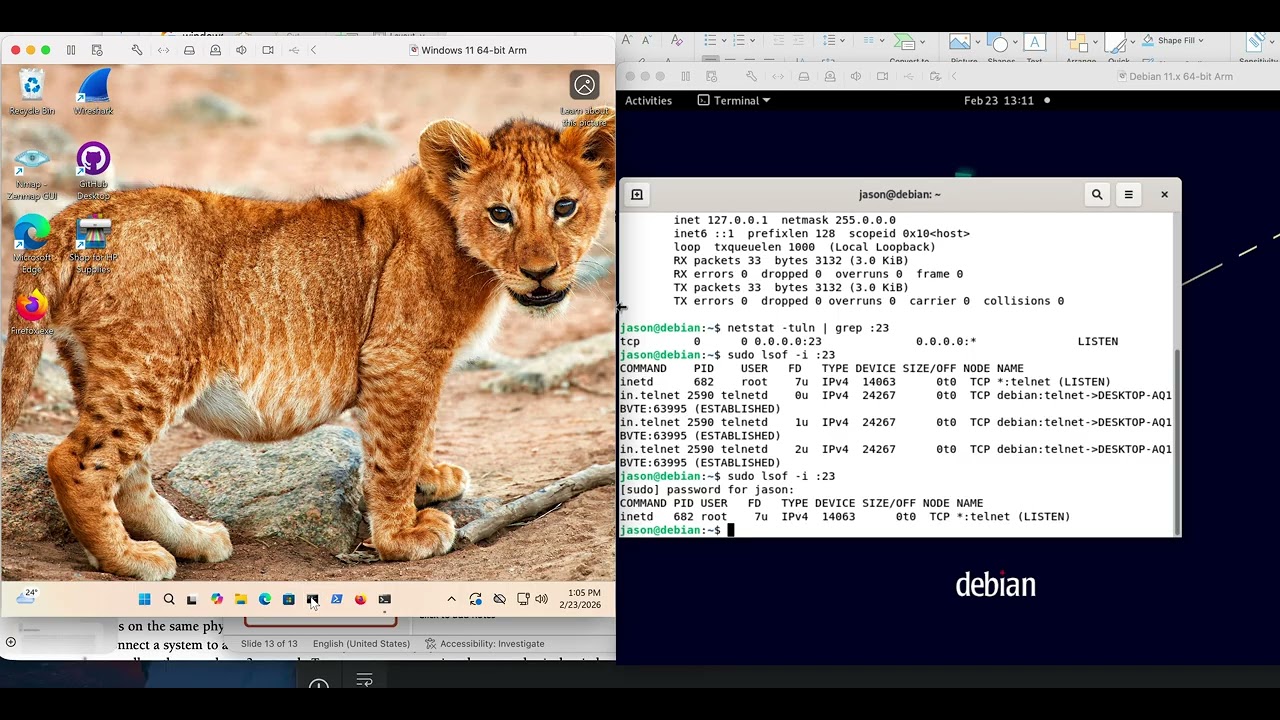Open the running terminal app in Windows taskbar

click(384, 599)
